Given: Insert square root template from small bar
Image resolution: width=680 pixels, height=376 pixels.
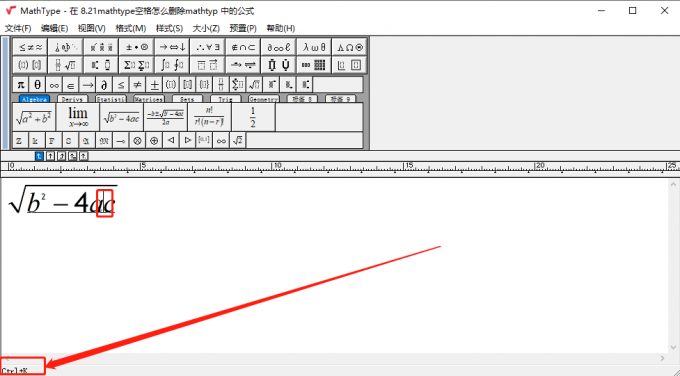Looking at the screenshot, I should point(255,84).
